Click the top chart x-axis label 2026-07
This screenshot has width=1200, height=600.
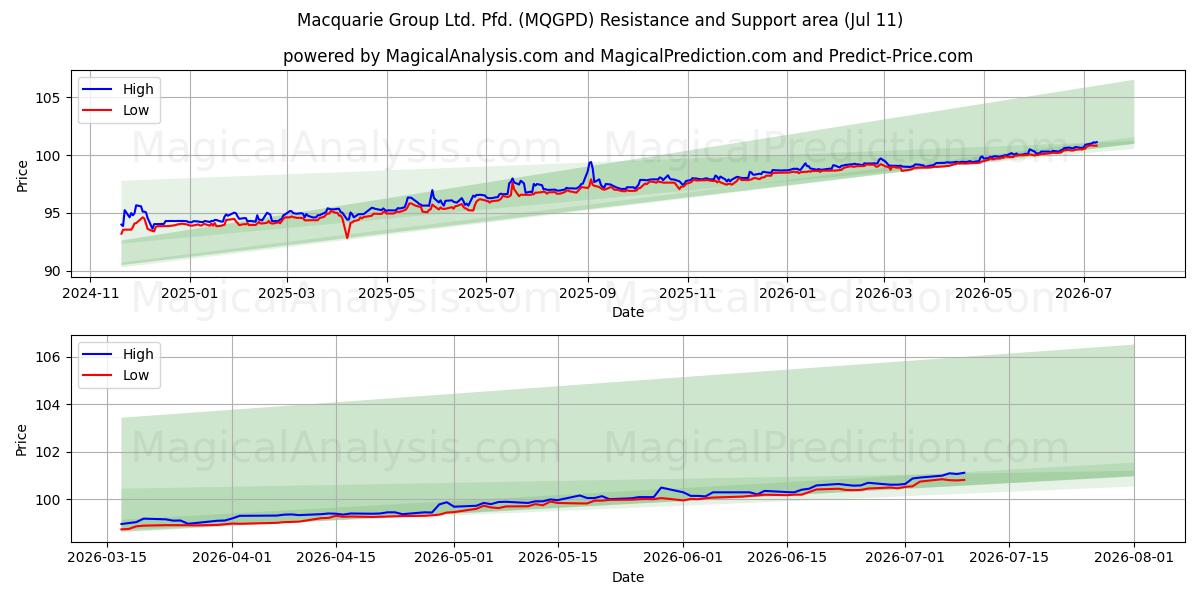click(1083, 294)
